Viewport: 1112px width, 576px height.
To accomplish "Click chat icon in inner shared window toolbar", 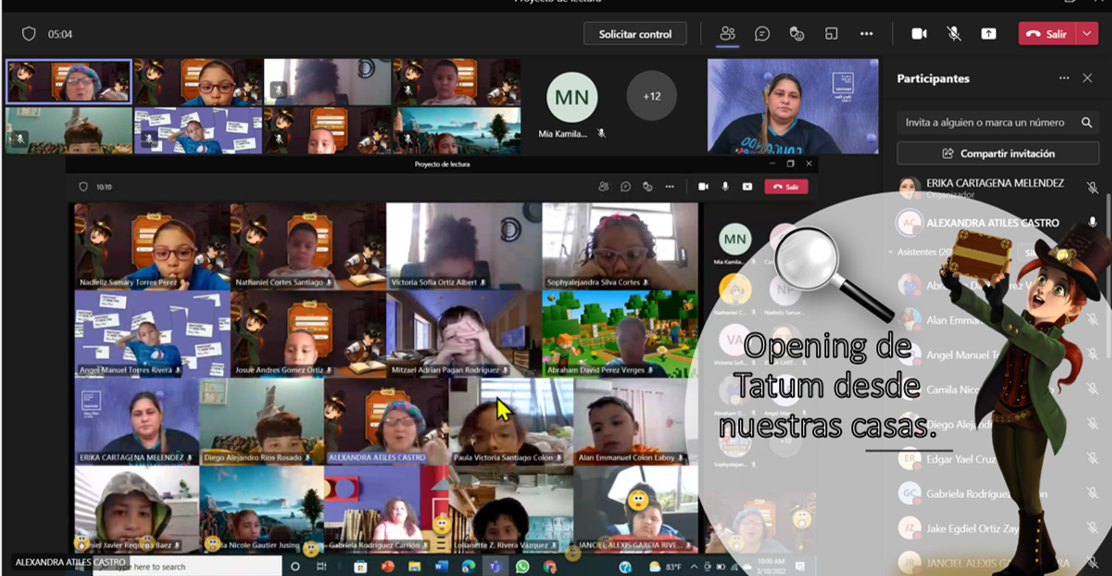I will pos(626,187).
